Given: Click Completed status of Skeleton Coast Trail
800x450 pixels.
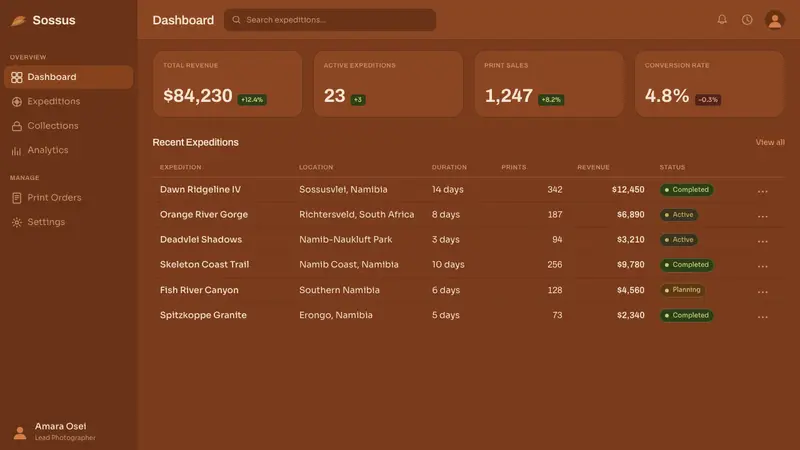Looking at the screenshot, I should (x=686, y=265).
